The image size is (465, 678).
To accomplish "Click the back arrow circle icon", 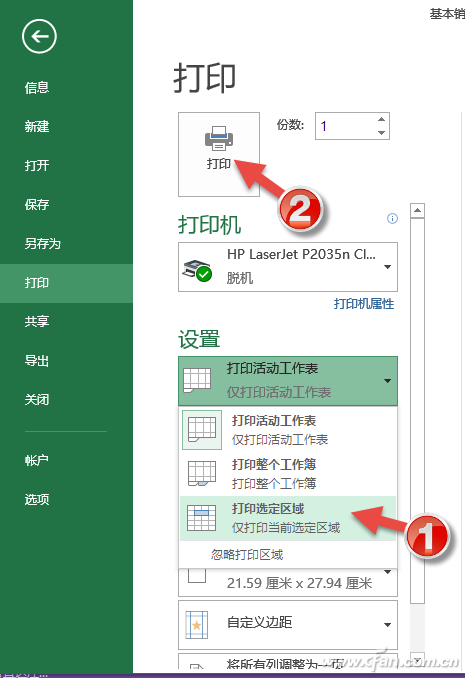I will tap(39, 36).
